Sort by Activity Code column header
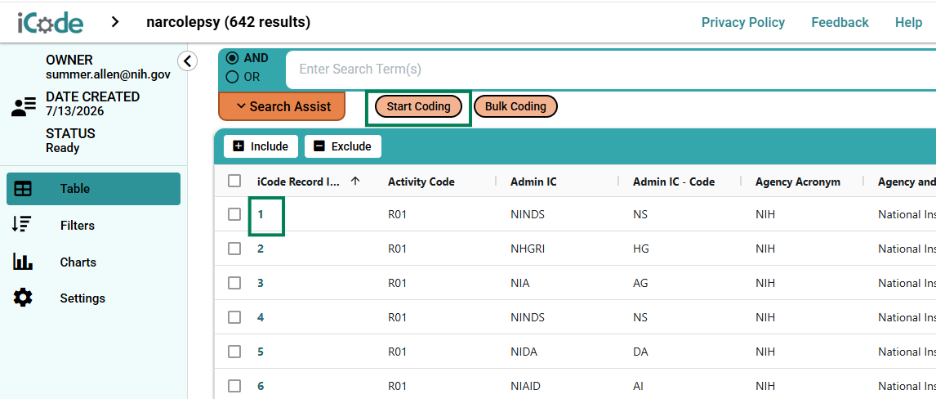 point(421,182)
